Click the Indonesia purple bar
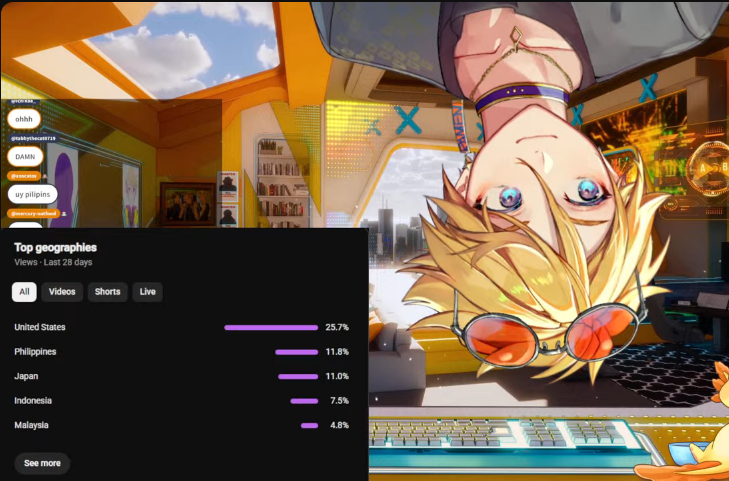Image resolution: width=729 pixels, height=481 pixels. point(305,401)
